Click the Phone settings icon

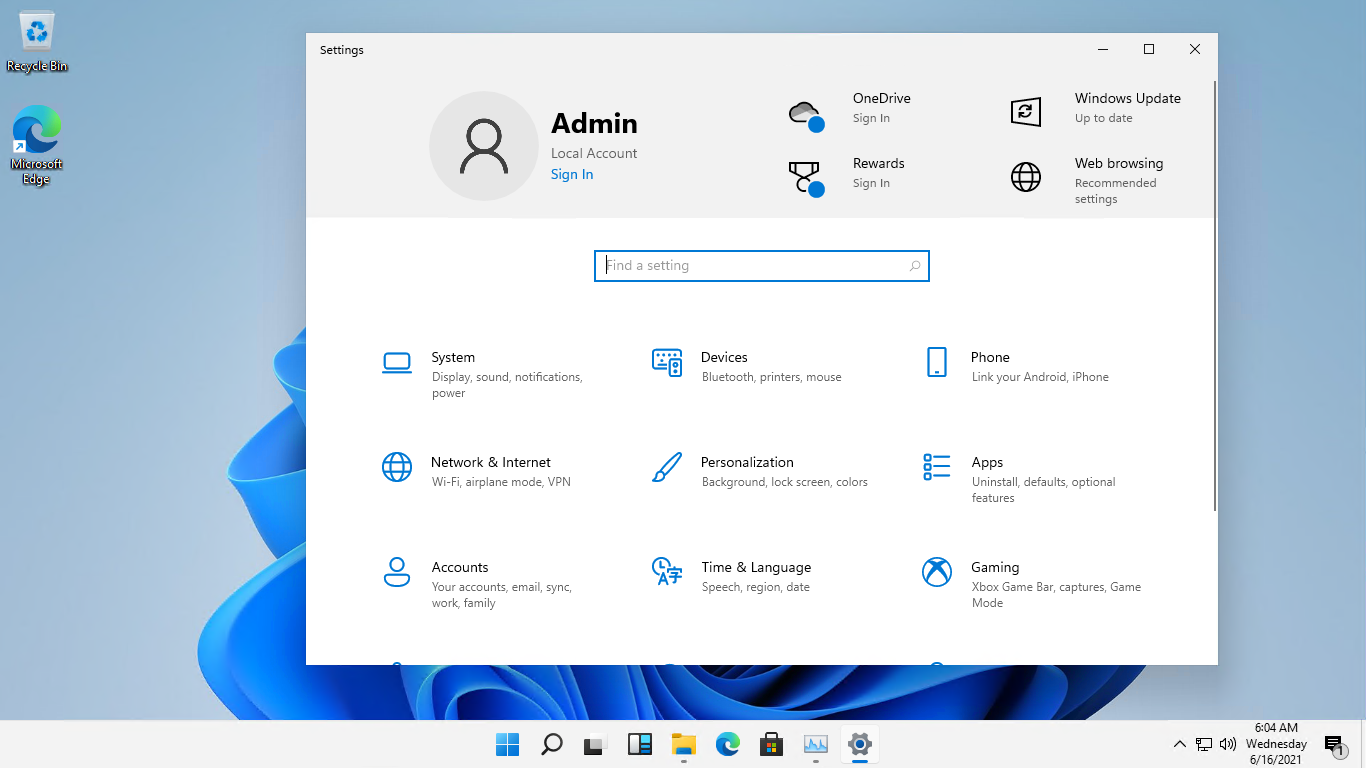tap(937, 363)
